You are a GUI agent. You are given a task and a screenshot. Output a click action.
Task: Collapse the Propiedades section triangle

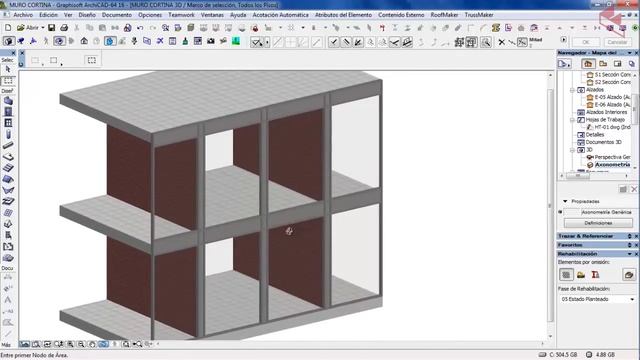pyautogui.click(x=565, y=201)
